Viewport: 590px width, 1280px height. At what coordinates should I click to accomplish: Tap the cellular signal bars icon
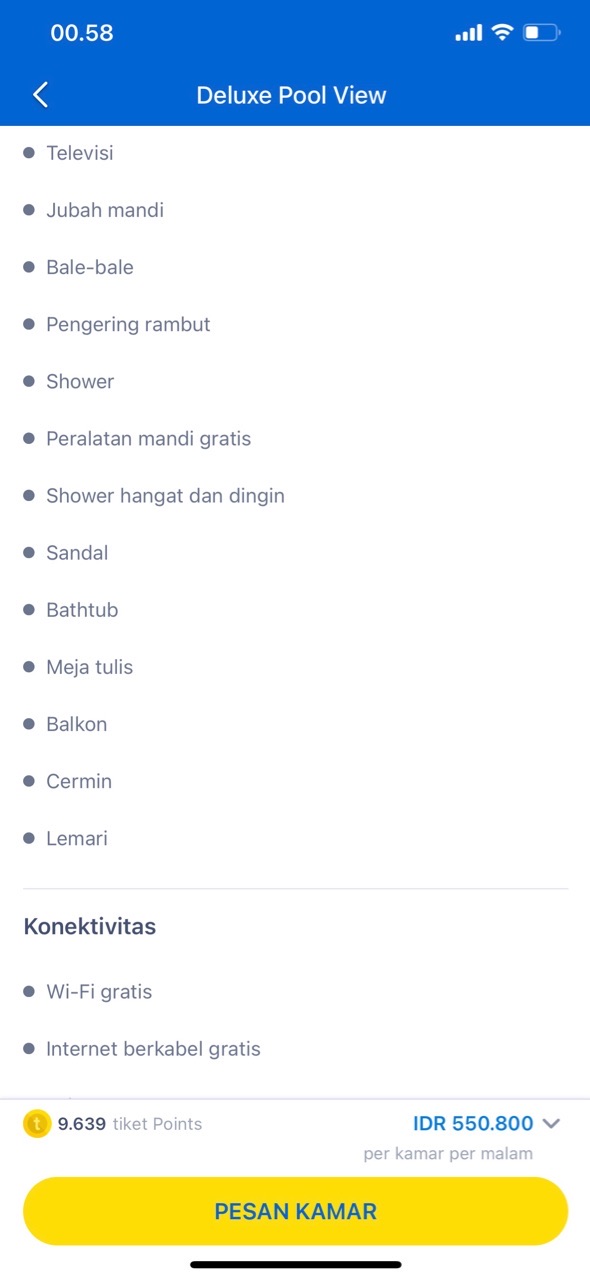tap(468, 34)
